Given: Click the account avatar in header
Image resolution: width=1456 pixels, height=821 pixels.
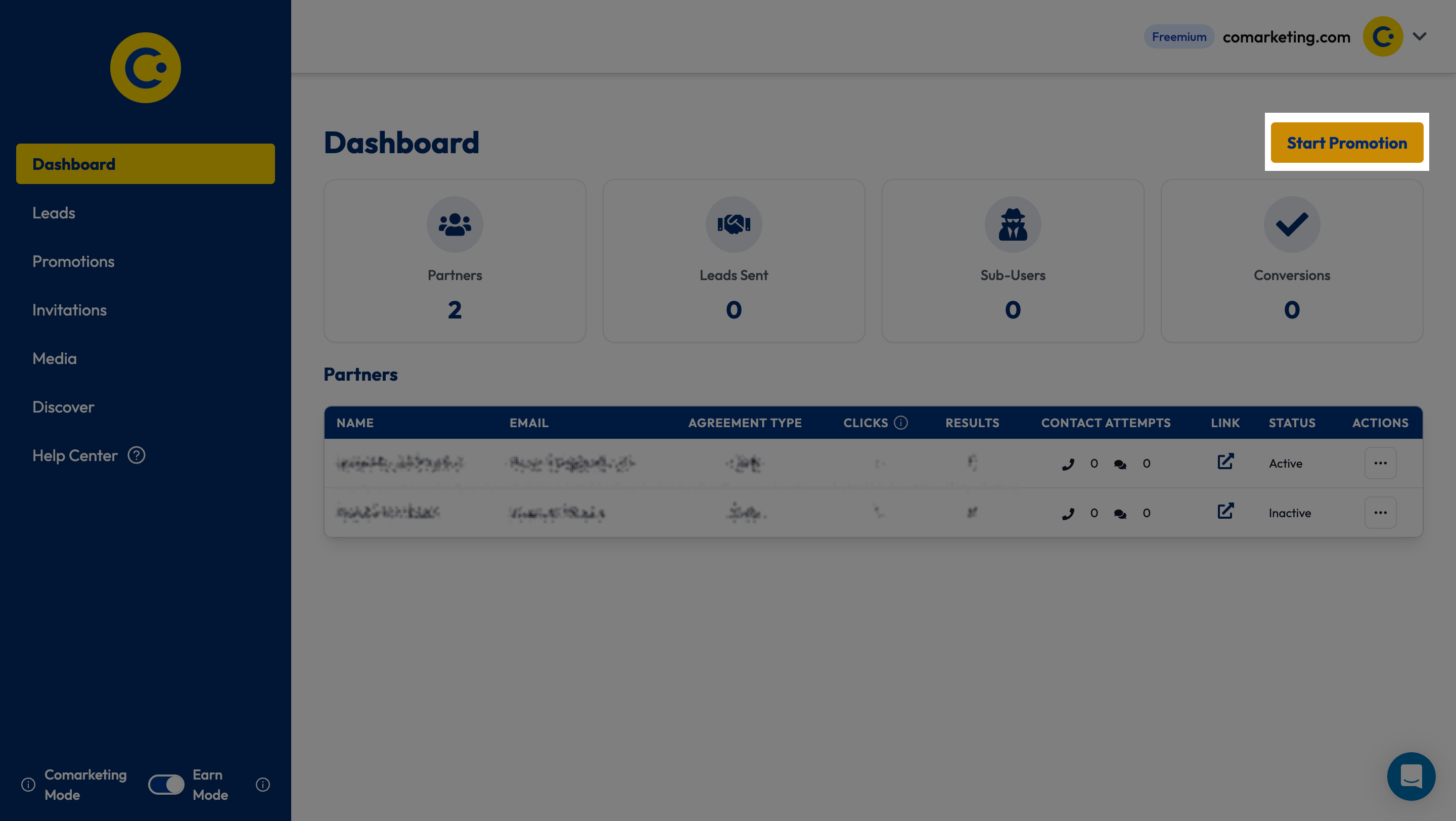Looking at the screenshot, I should coord(1383,37).
